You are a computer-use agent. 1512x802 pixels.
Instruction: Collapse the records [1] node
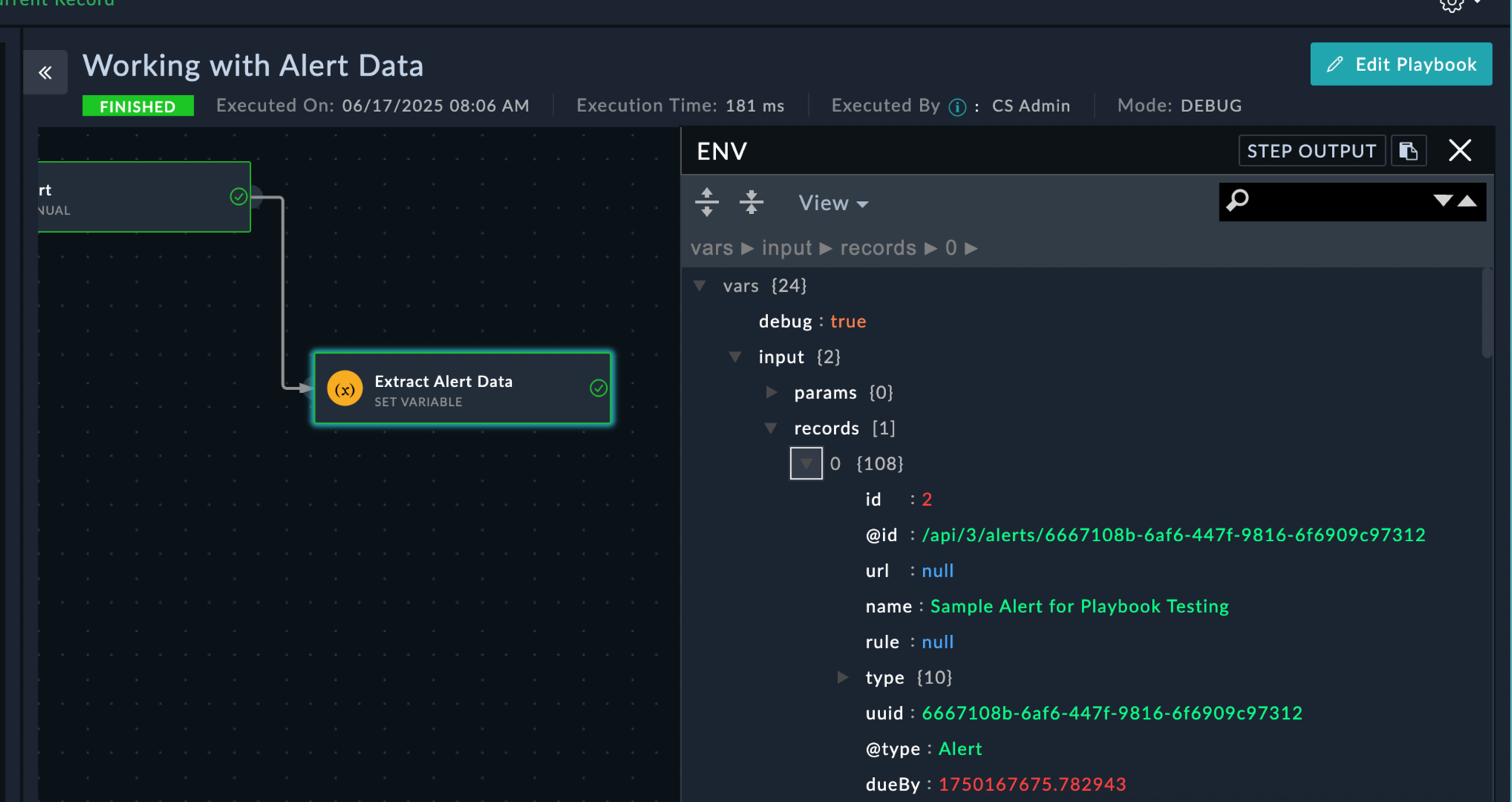point(770,428)
